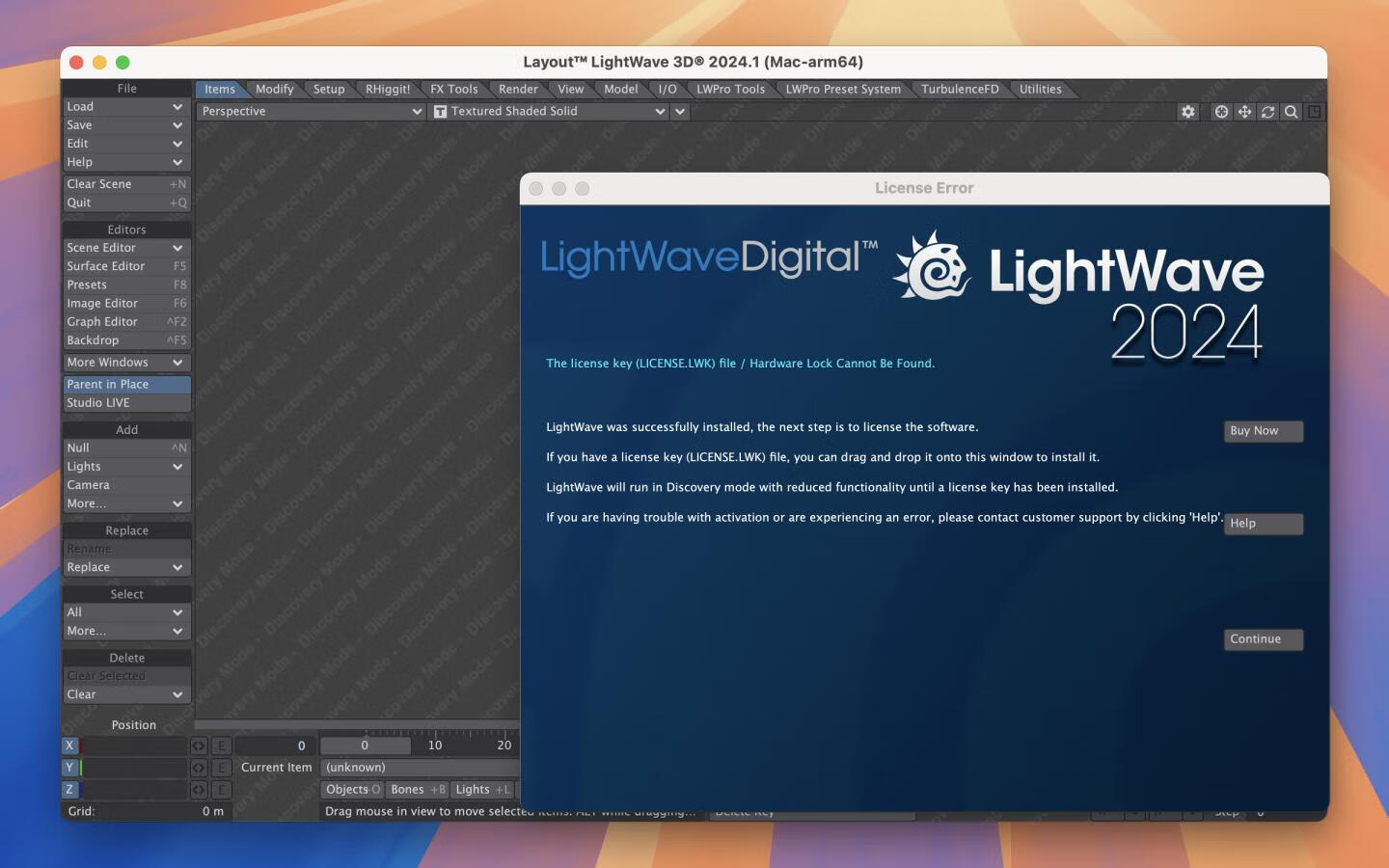
Task: Open the Textured Shaded Solid display dropdown
Action: pos(549,112)
